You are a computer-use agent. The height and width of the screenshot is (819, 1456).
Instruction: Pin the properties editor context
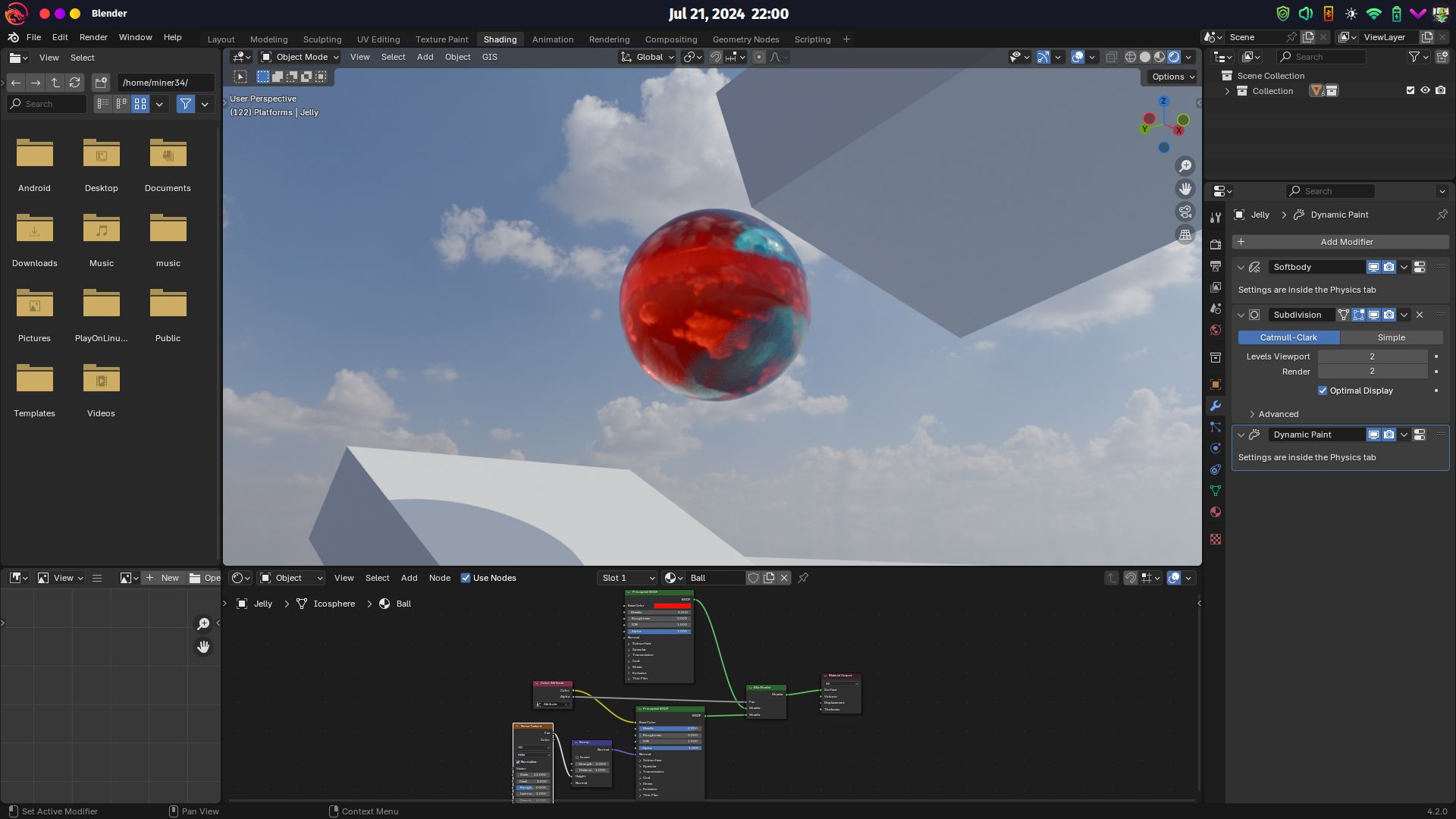(x=1442, y=215)
